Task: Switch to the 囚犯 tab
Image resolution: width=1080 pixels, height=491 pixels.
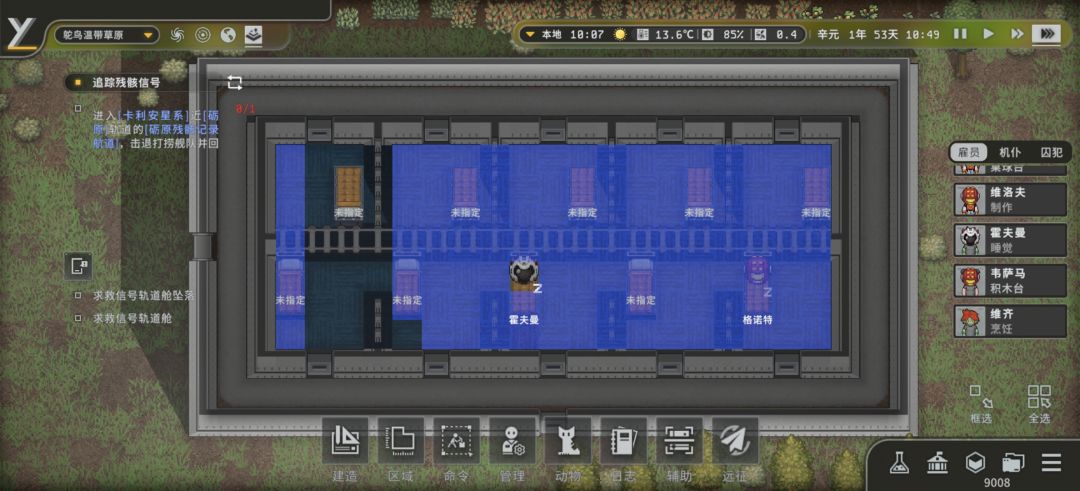Action: point(1051,153)
